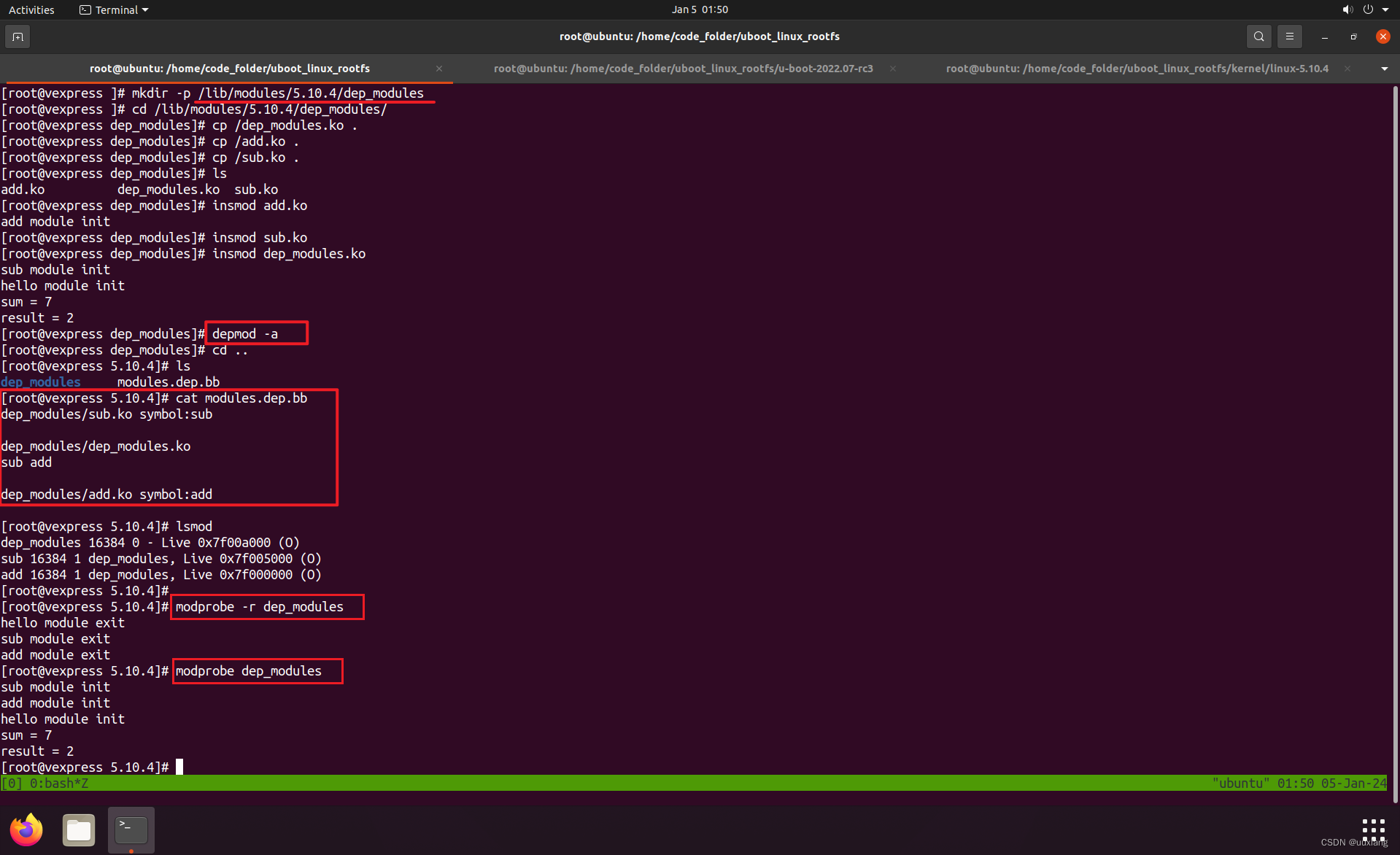The image size is (1400, 855).
Task: Close the uboot_linux_rootfs tab
Action: pyautogui.click(x=439, y=69)
